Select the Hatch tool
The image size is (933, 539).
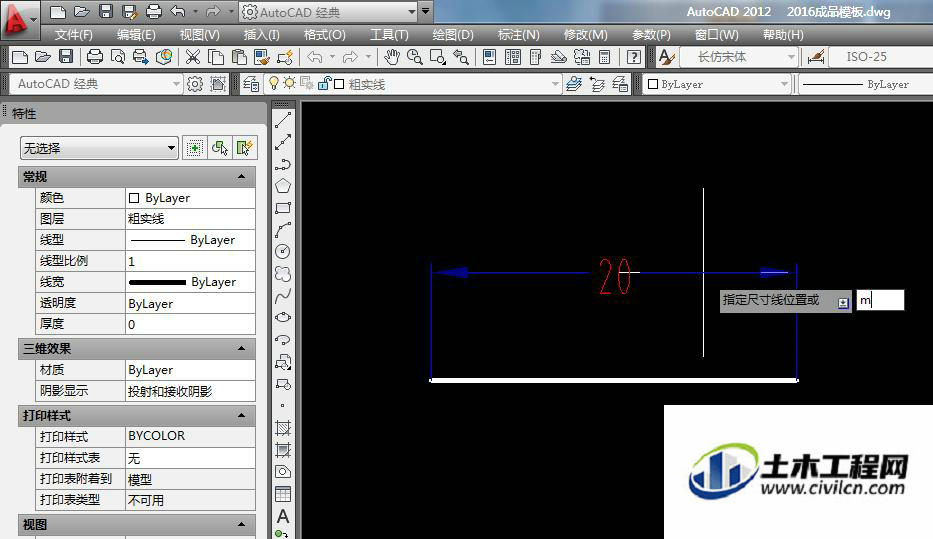coord(283,428)
